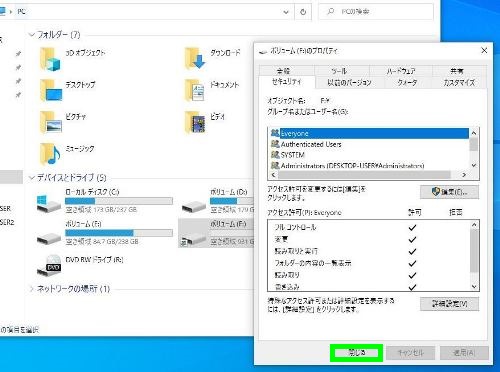The image size is (500, 372).
Task: Click the PC search input field
Action: coord(376,12)
